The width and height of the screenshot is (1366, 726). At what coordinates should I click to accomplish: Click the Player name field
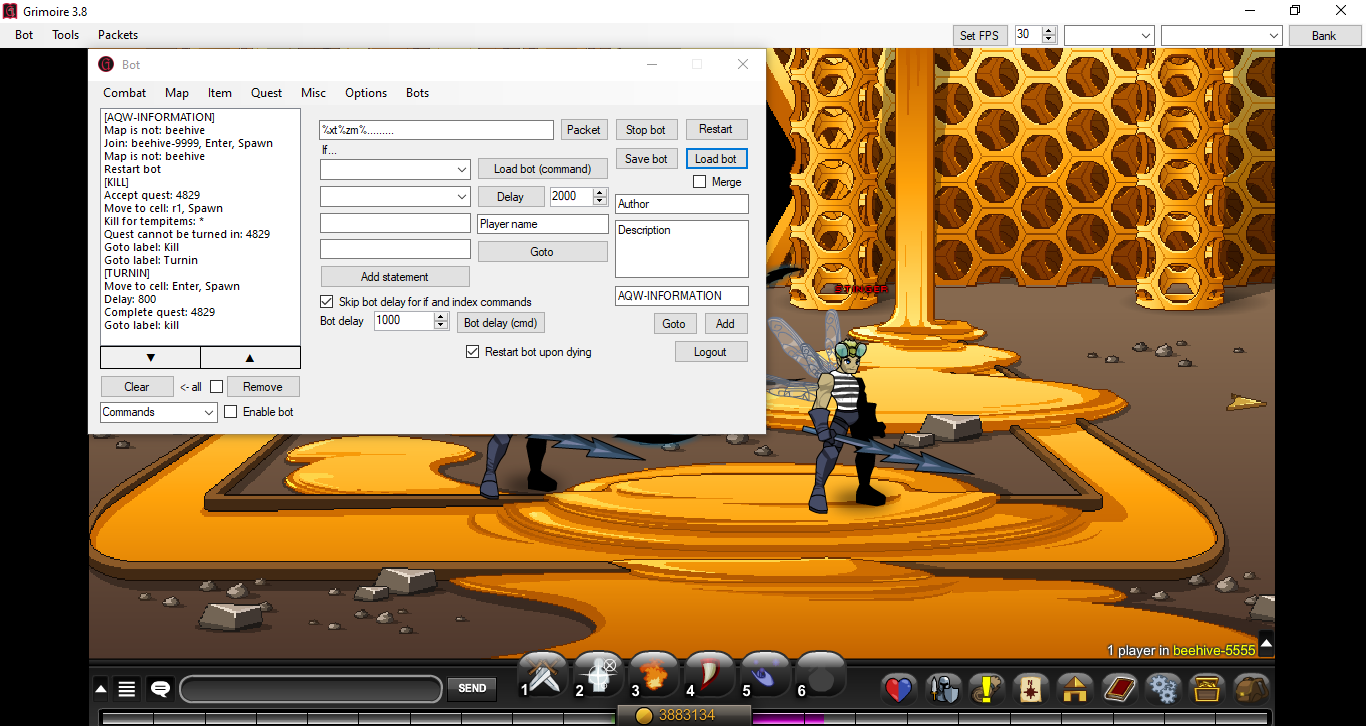tap(543, 224)
